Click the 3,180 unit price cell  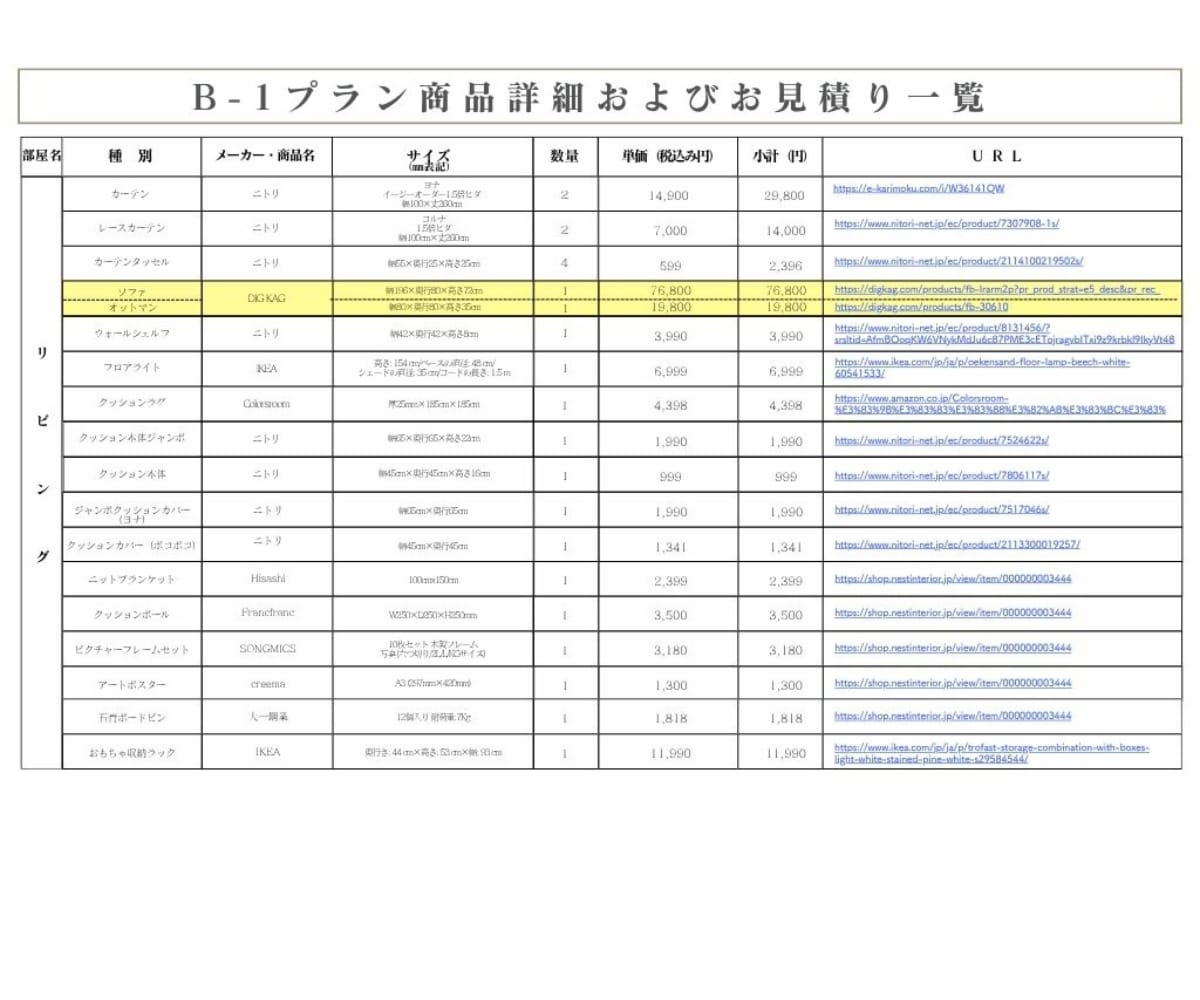click(x=669, y=650)
